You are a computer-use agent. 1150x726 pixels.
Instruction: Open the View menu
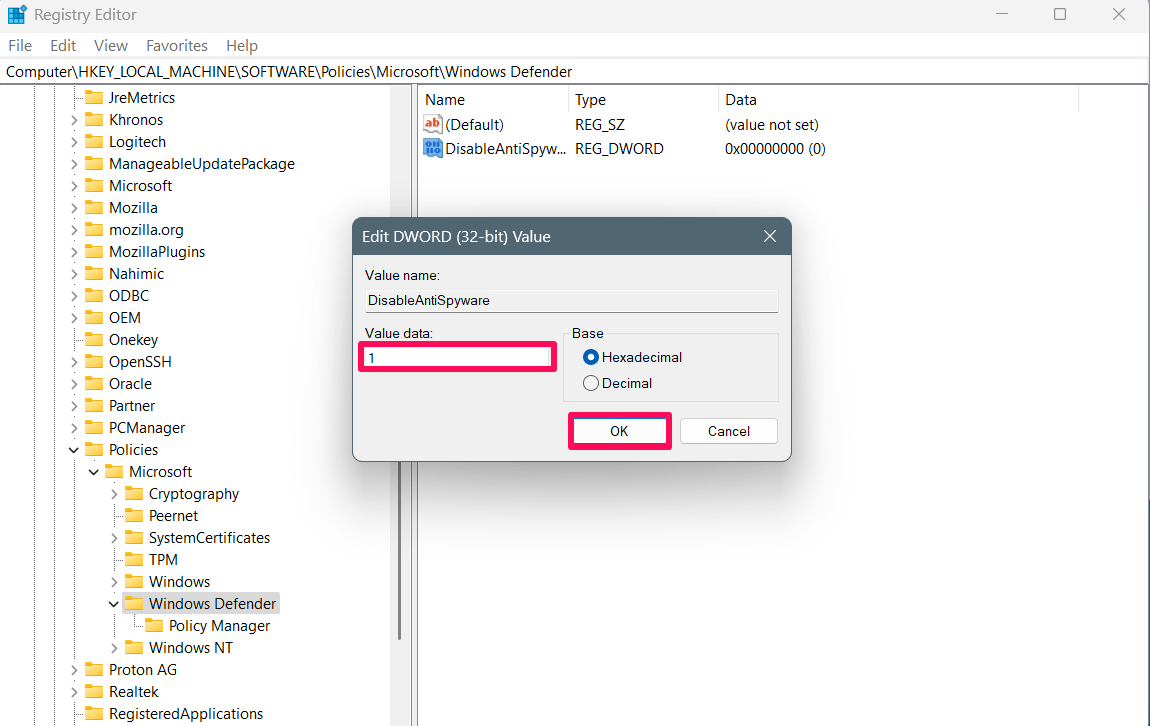tap(111, 45)
